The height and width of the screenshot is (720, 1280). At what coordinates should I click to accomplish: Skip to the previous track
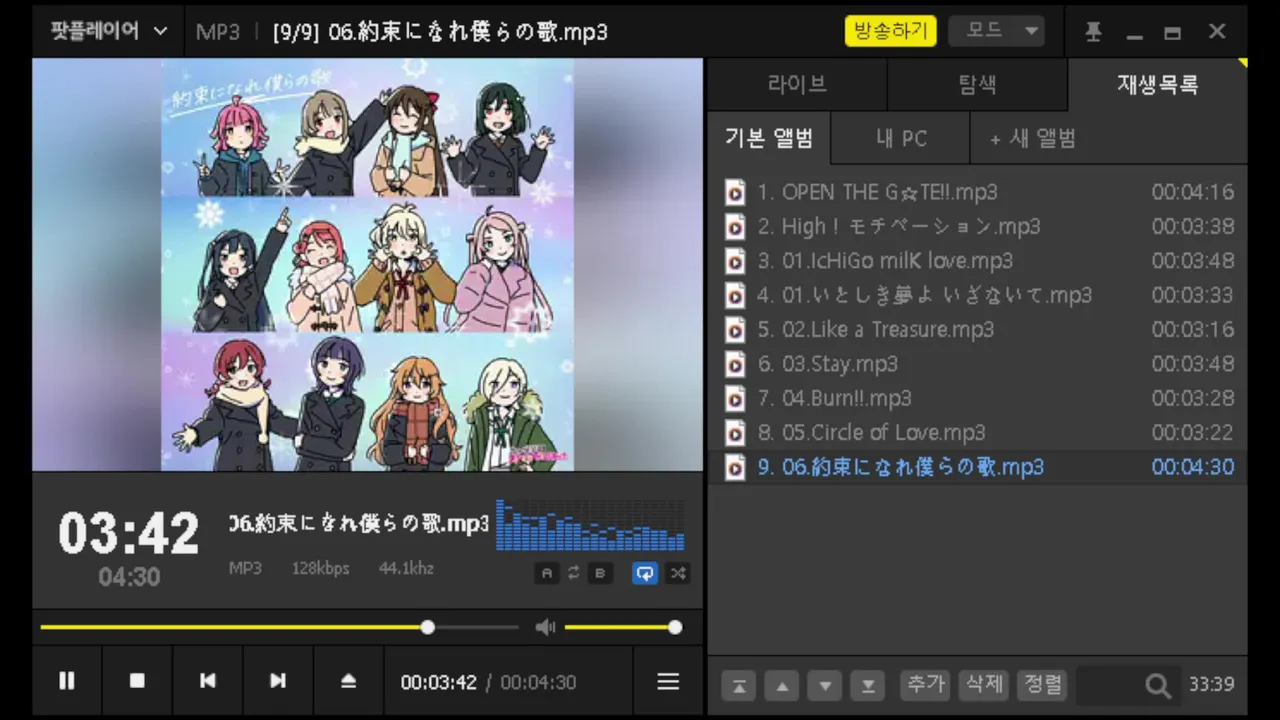click(208, 681)
